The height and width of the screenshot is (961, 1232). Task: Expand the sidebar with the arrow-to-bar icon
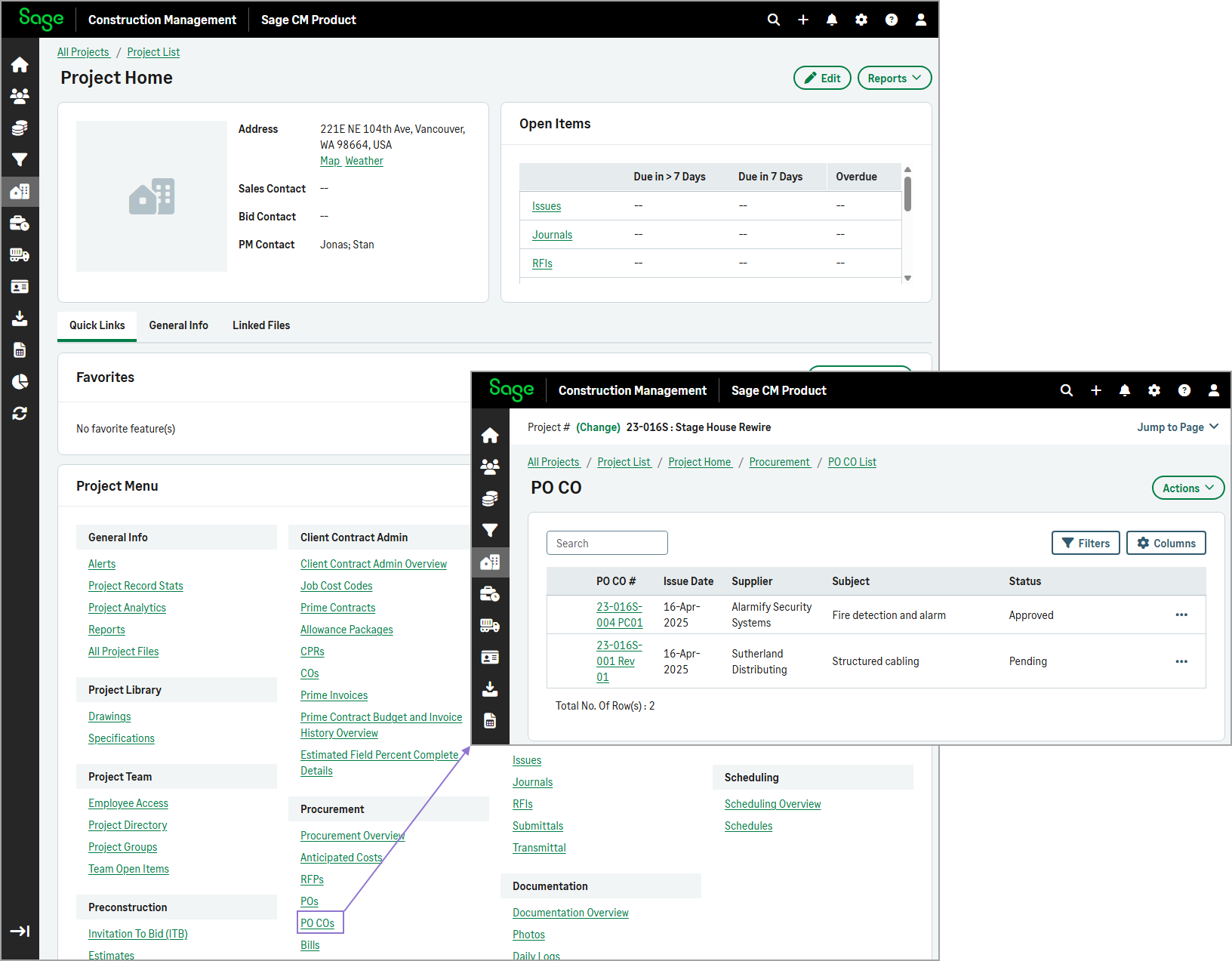click(20, 931)
